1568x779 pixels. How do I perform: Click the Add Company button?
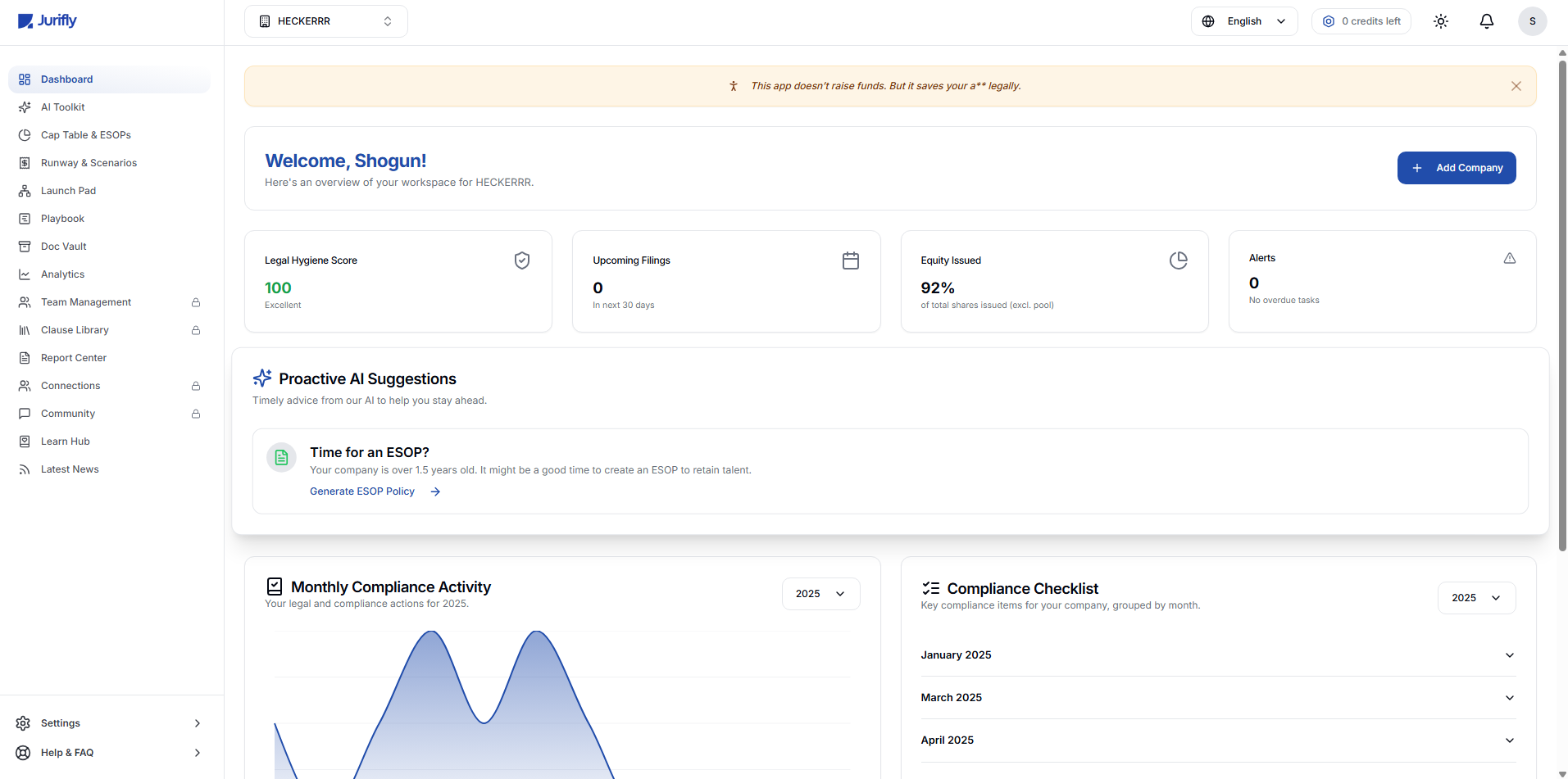pos(1456,168)
